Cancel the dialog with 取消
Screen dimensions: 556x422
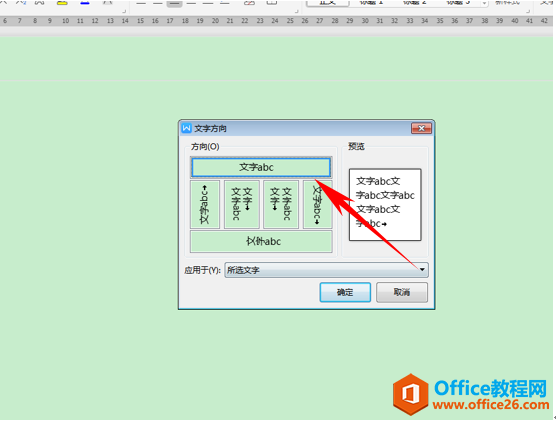coord(402,292)
